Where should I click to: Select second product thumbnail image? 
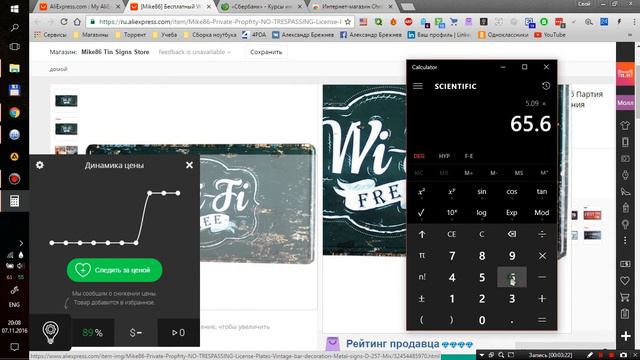pyautogui.click(x=66, y=129)
